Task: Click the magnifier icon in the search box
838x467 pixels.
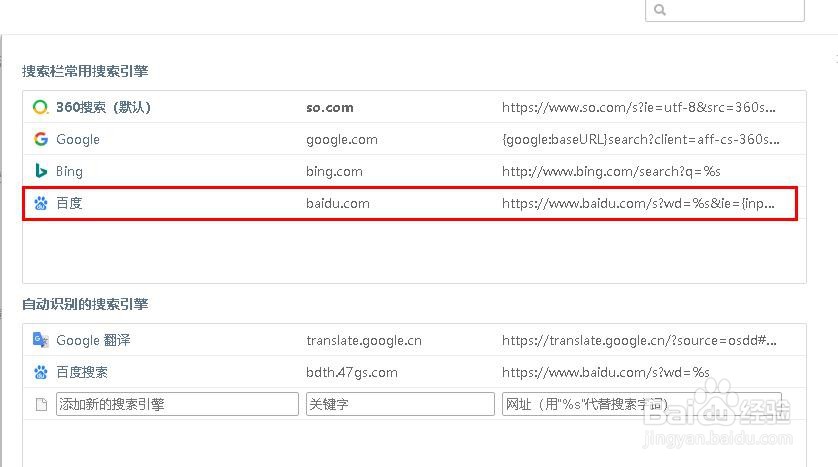Action: coord(660,10)
